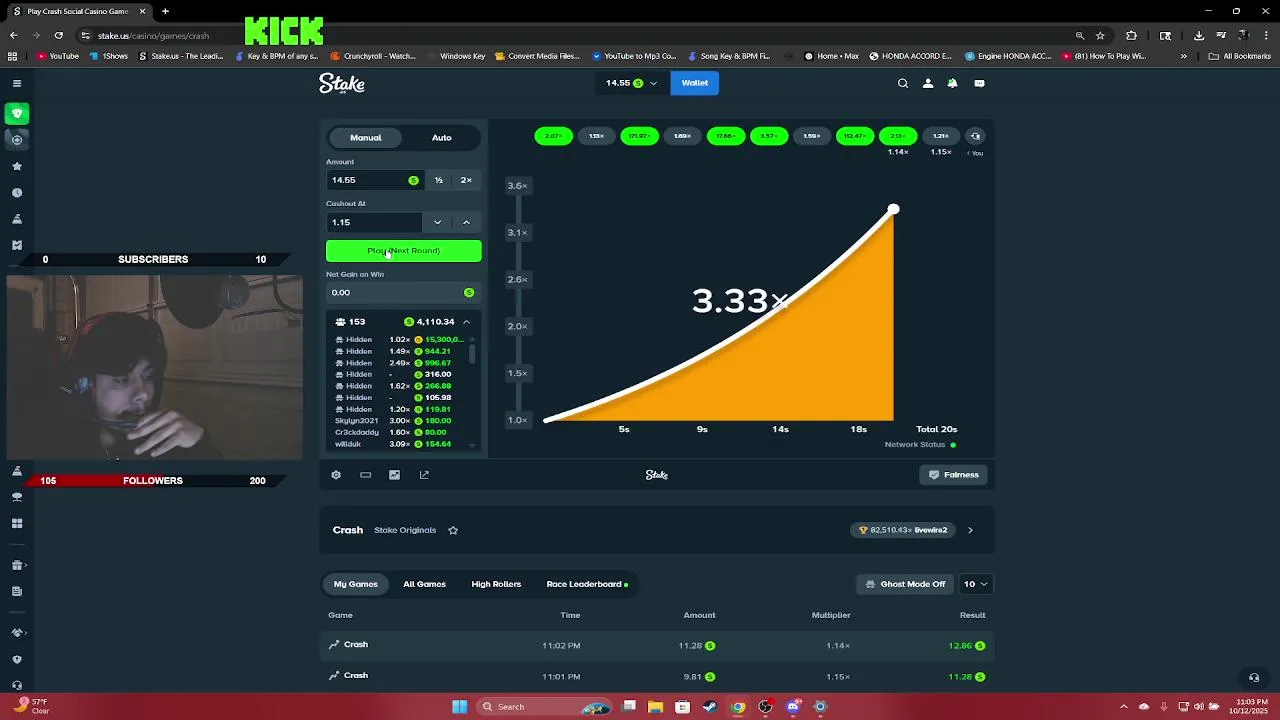1280x720 pixels.
Task: Show hidden system tray icons
Action: pyautogui.click(x=1123, y=707)
